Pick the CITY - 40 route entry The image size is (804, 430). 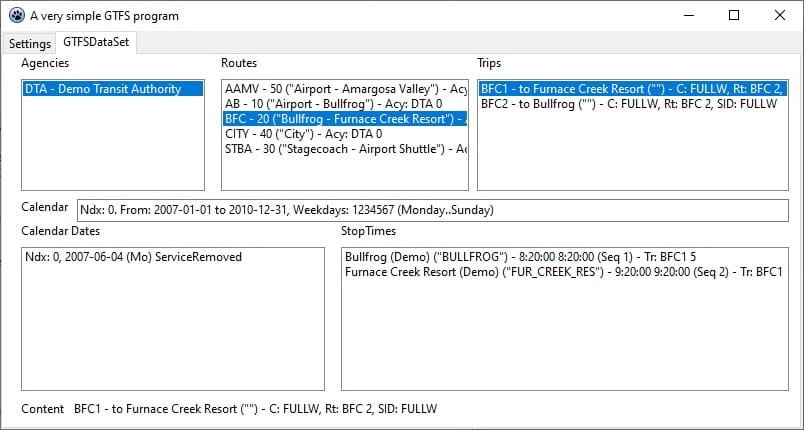pos(345,134)
